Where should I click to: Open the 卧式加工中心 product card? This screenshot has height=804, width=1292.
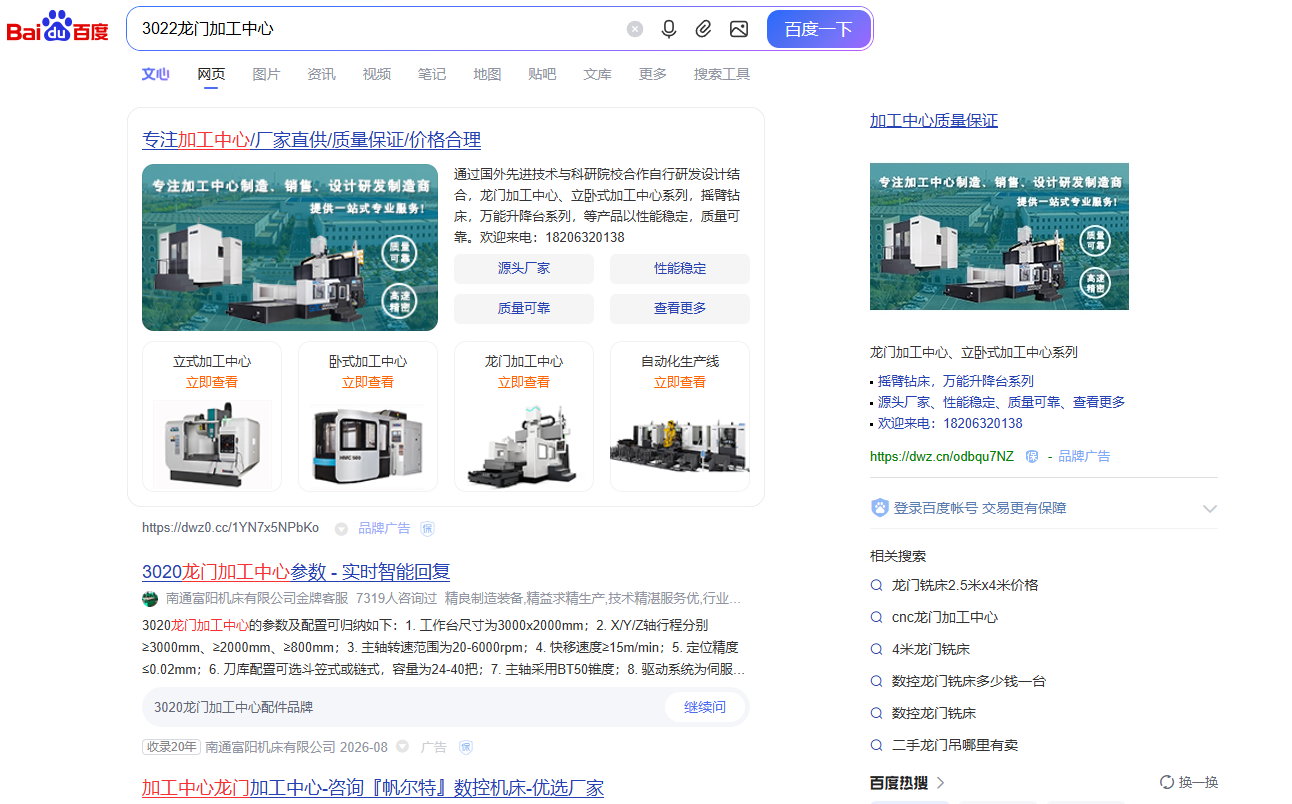click(x=368, y=416)
